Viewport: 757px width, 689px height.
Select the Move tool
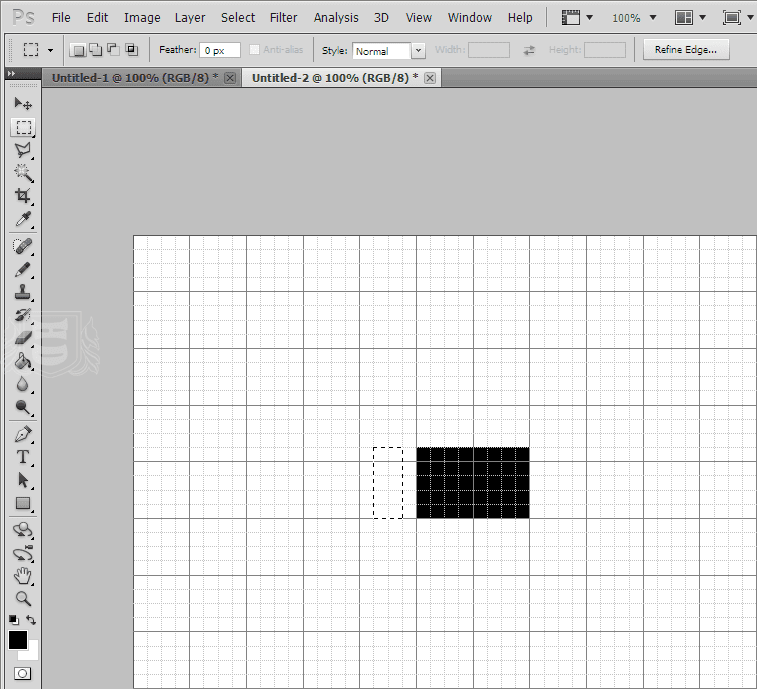pyautogui.click(x=22, y=104)
